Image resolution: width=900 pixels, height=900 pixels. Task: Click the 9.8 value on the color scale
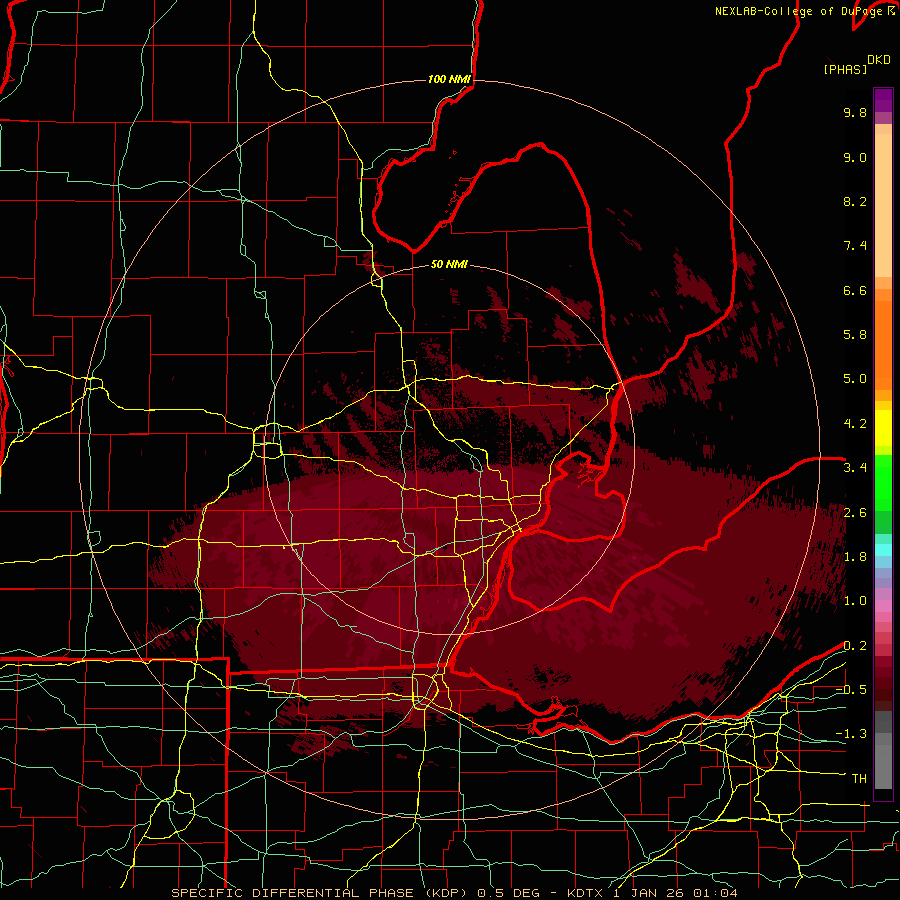(855, 112)
